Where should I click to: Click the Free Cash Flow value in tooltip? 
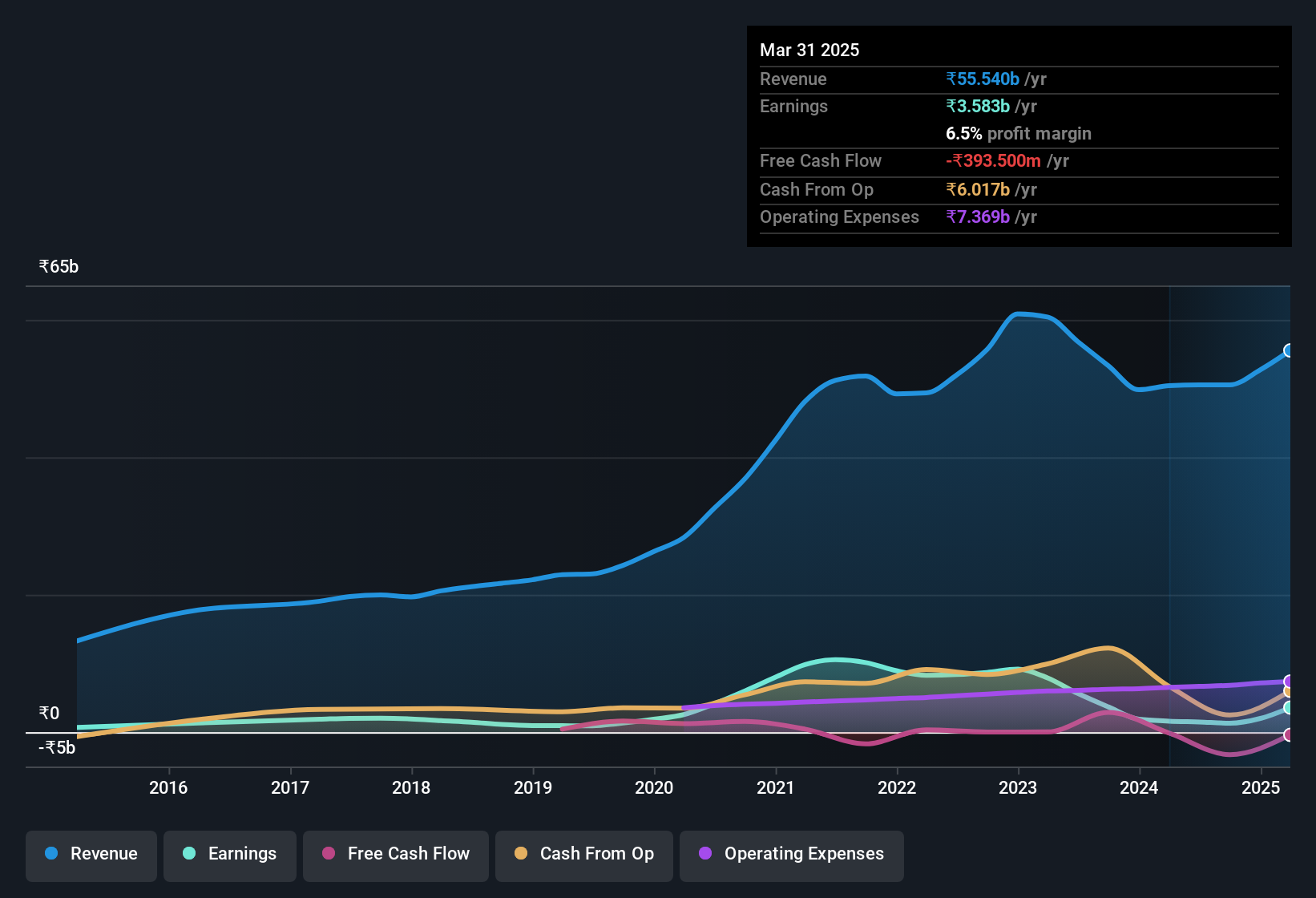[993, 160]
